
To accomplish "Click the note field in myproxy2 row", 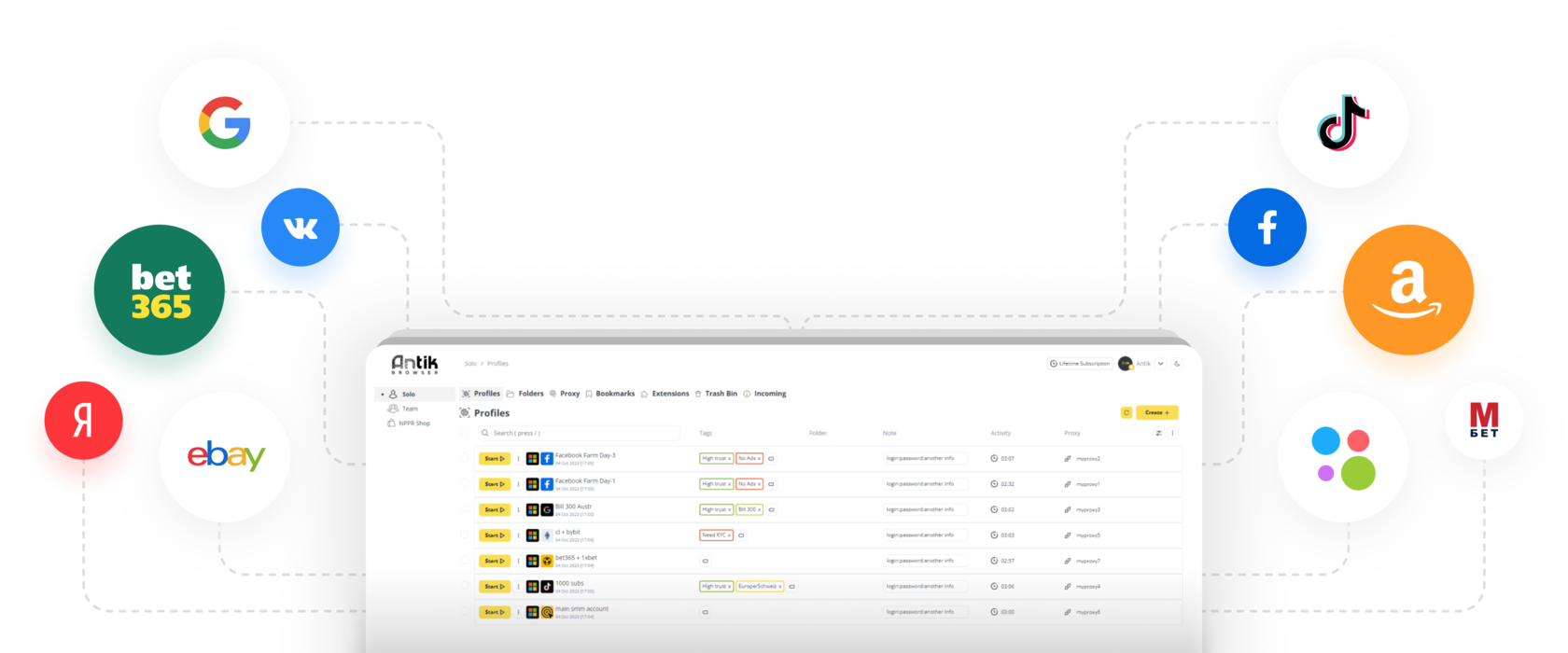I will [x=925, y=459].
